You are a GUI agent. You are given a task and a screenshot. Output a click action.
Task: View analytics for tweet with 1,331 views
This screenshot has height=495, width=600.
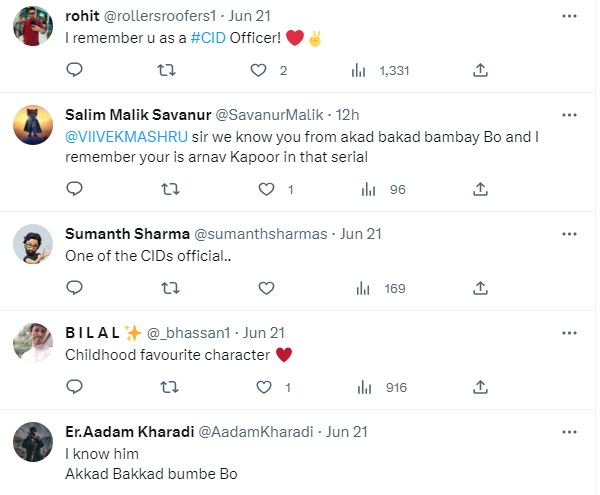360,70
